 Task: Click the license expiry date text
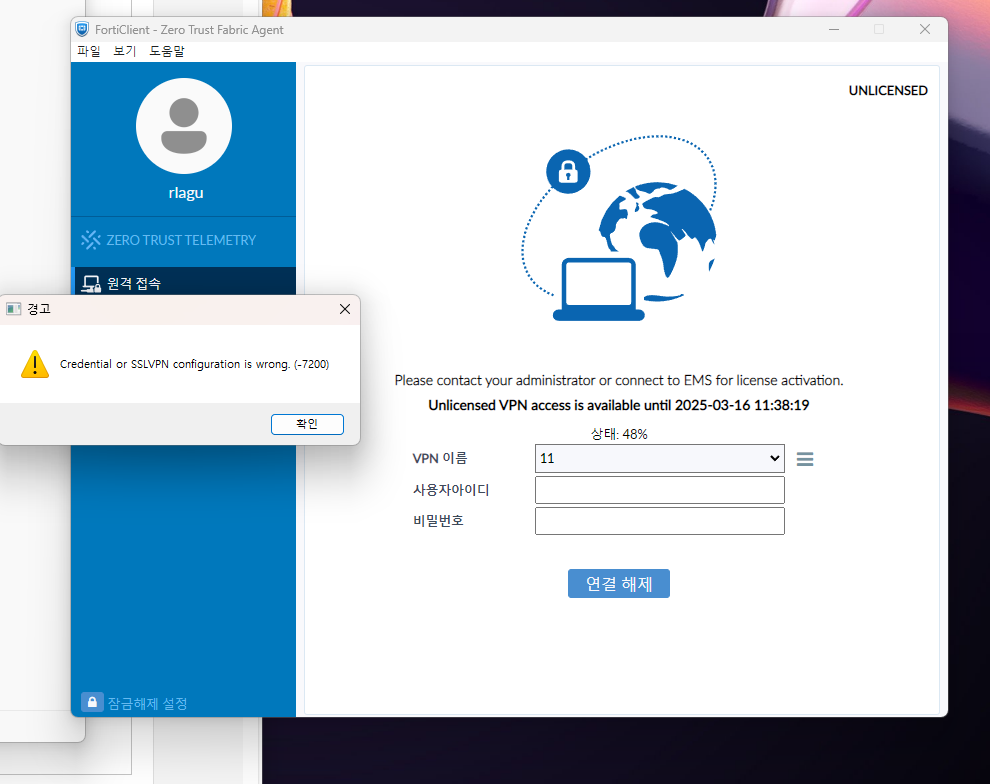point(619,405)
